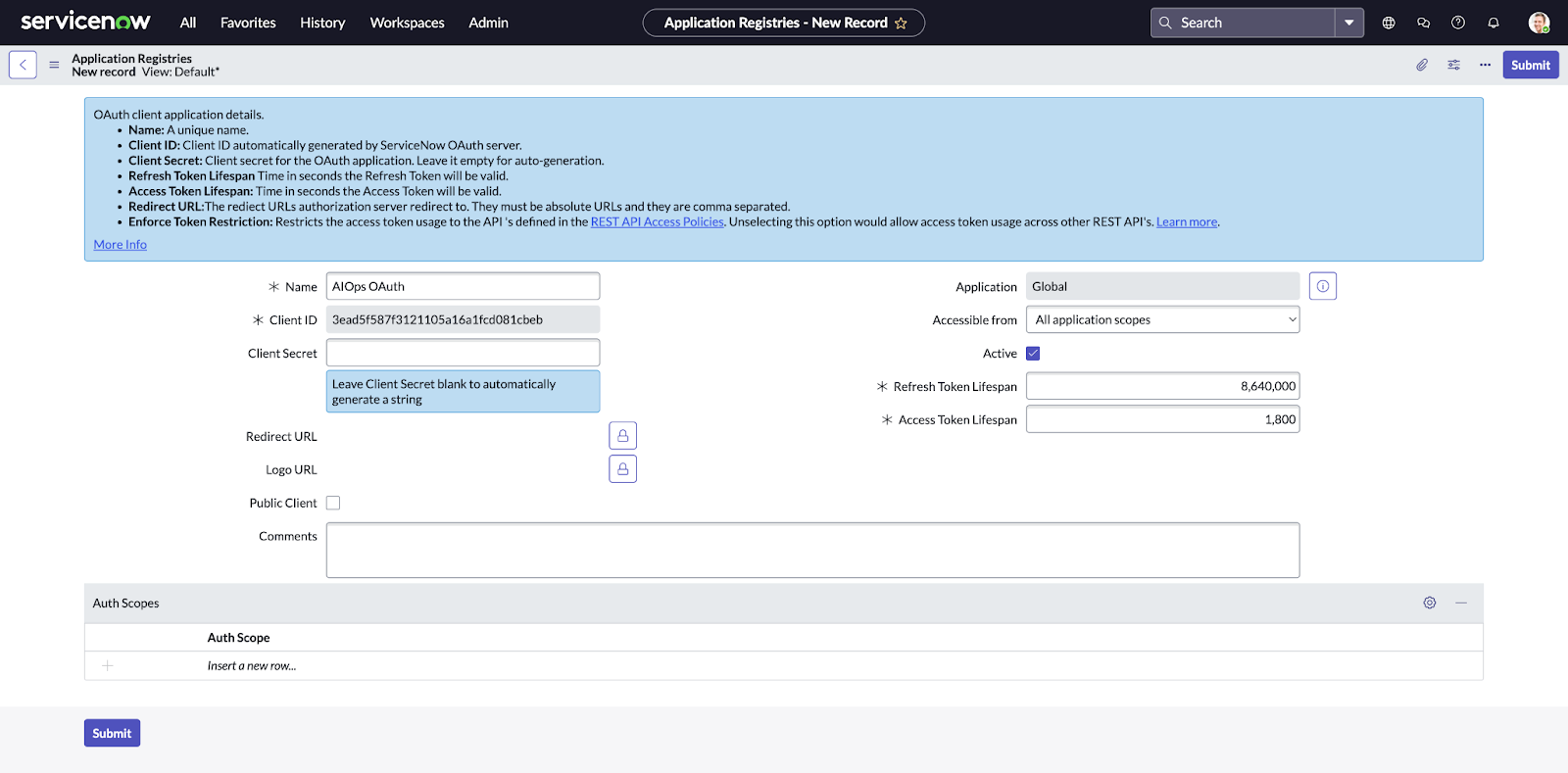Unlock the Redirect URL field
Viewport: 1568px width, 773px height.
[622, 436]
